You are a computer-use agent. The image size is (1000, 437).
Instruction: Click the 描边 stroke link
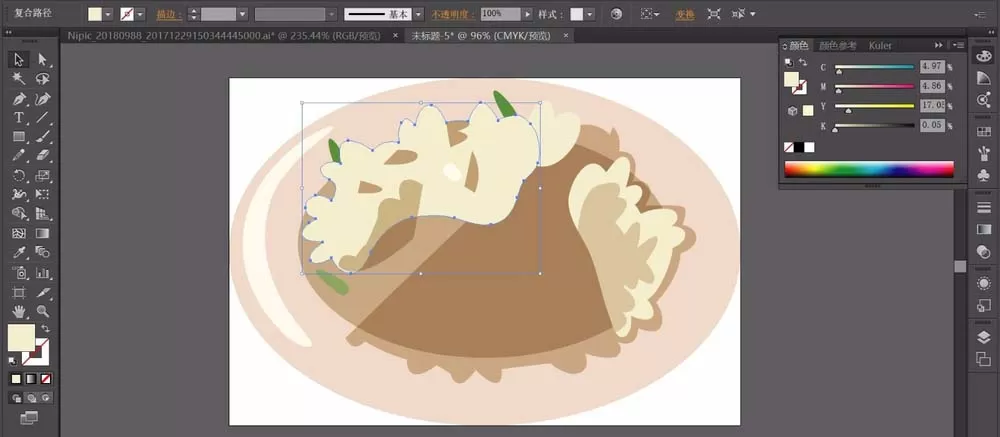[169, 14]
